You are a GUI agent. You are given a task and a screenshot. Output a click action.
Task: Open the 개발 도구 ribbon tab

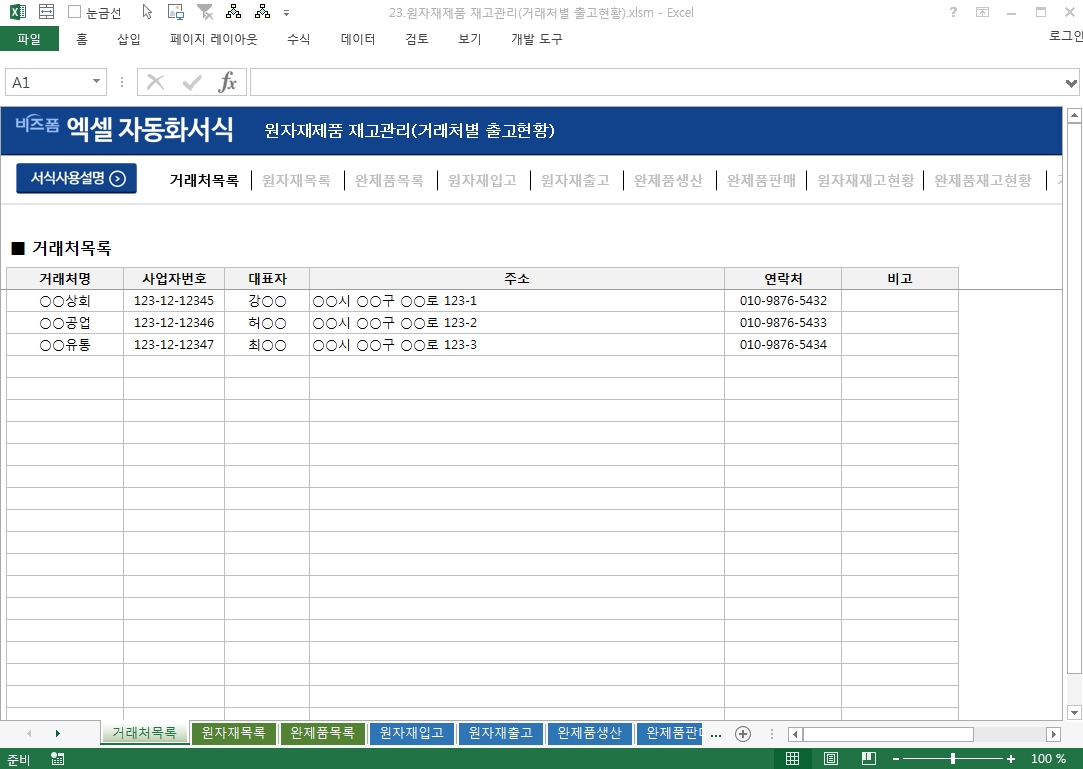coord(537,39)
